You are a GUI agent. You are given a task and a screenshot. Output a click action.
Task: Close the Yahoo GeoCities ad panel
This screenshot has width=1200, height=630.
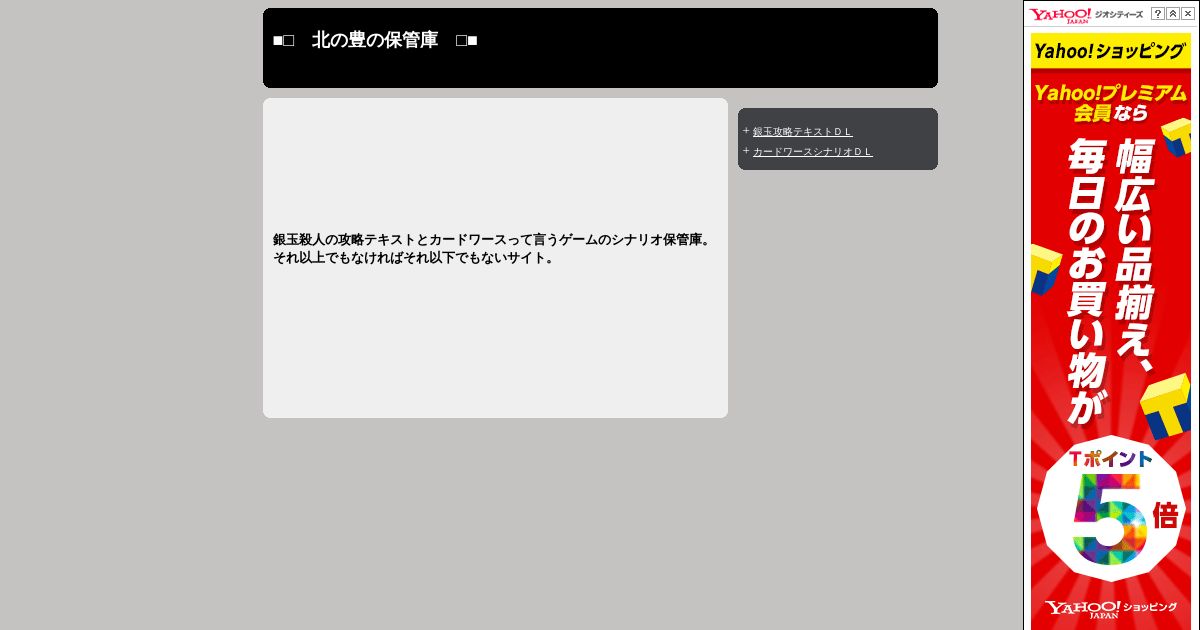pyautogui.click(x=1188, y=14)
